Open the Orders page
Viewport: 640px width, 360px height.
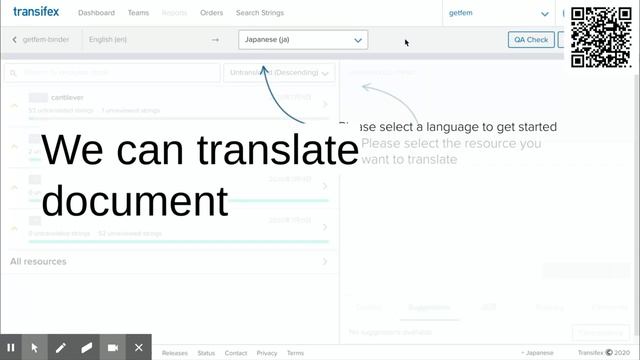tap(211, 13)
